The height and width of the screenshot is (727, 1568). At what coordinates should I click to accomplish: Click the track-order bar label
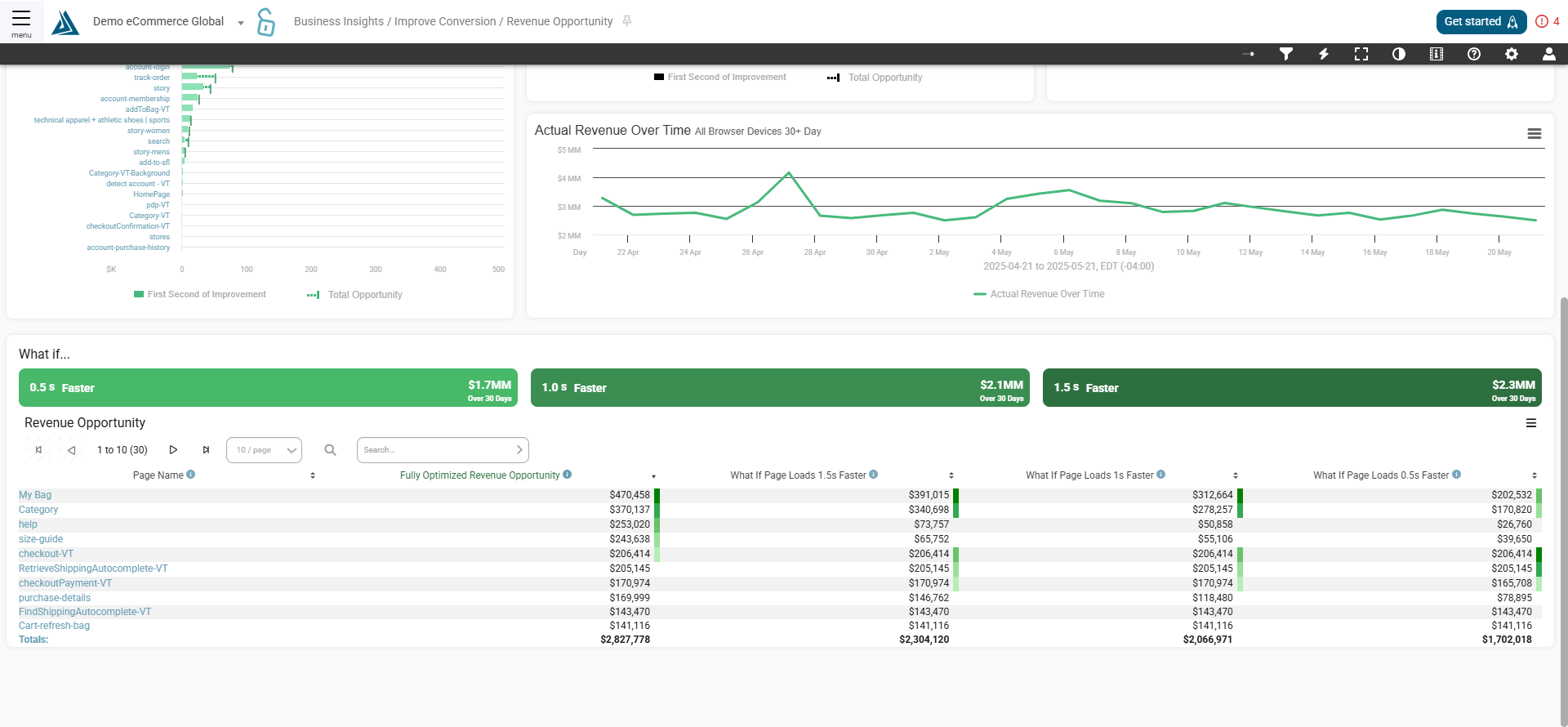tap(152, 78)
